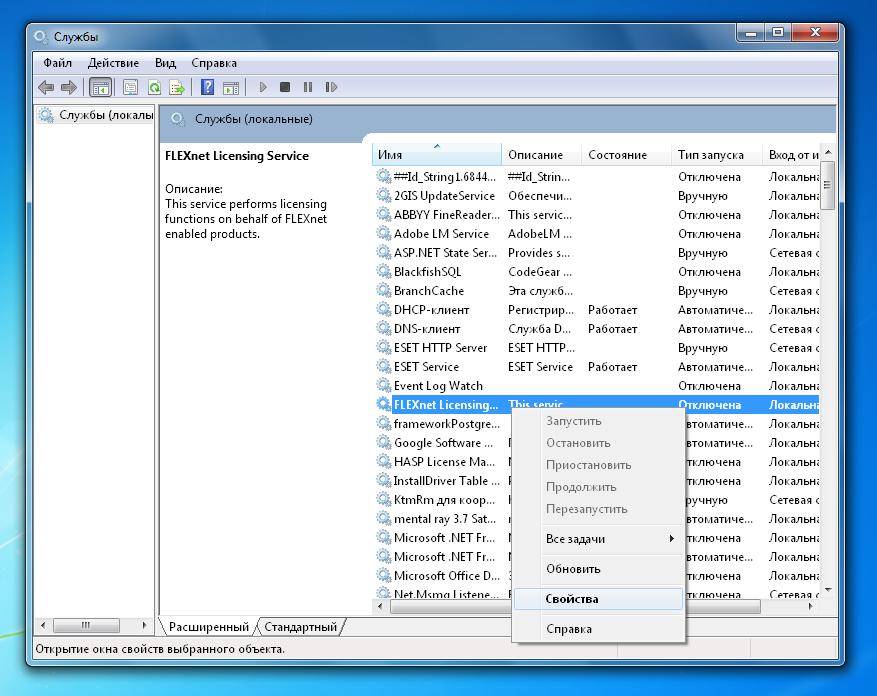
Task: Sort services by the Имя column header
Action: click(x=436, y=155)
